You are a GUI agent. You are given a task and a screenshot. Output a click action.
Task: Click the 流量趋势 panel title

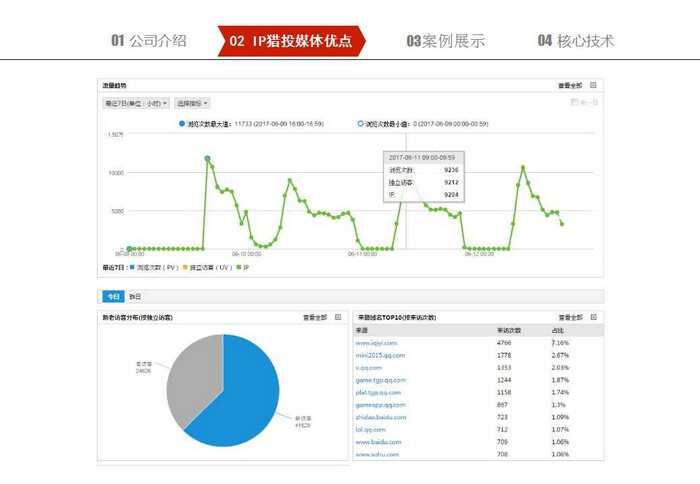(x=114, y=85)
